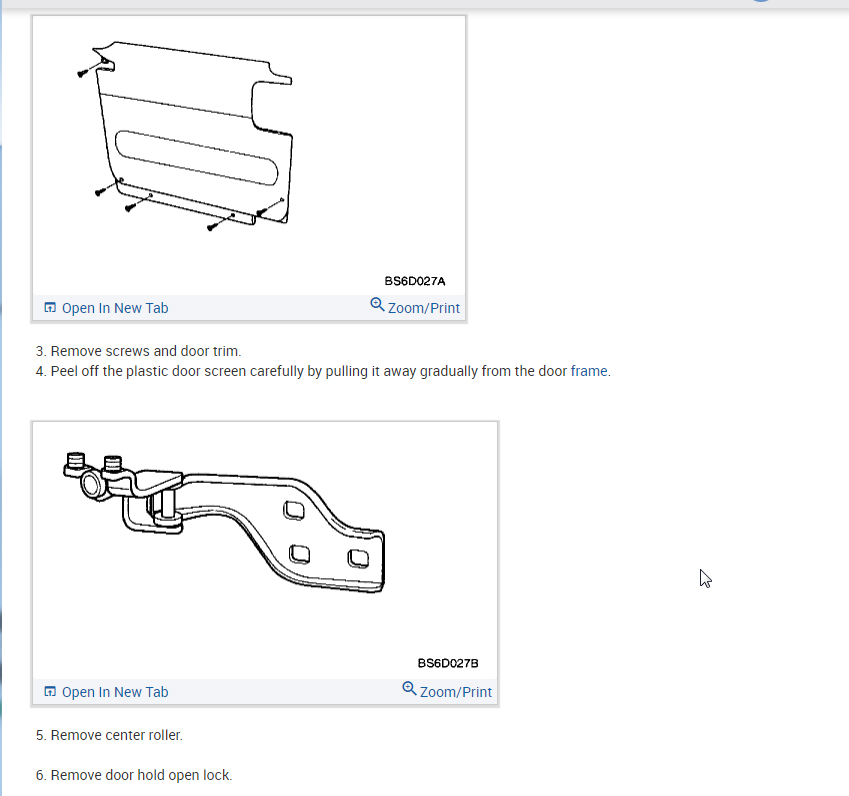The width and height of the screenshot is (849, 796).
Task: Click the magnifier icon under center roller diagram
Action: point(409,688)
